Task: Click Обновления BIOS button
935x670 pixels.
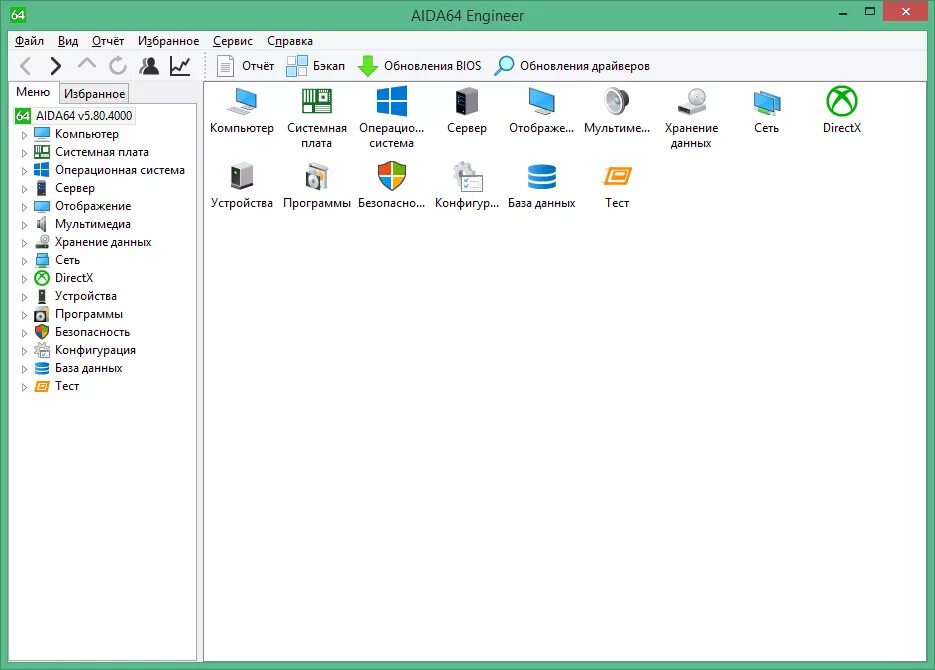Action: (419, 66)
